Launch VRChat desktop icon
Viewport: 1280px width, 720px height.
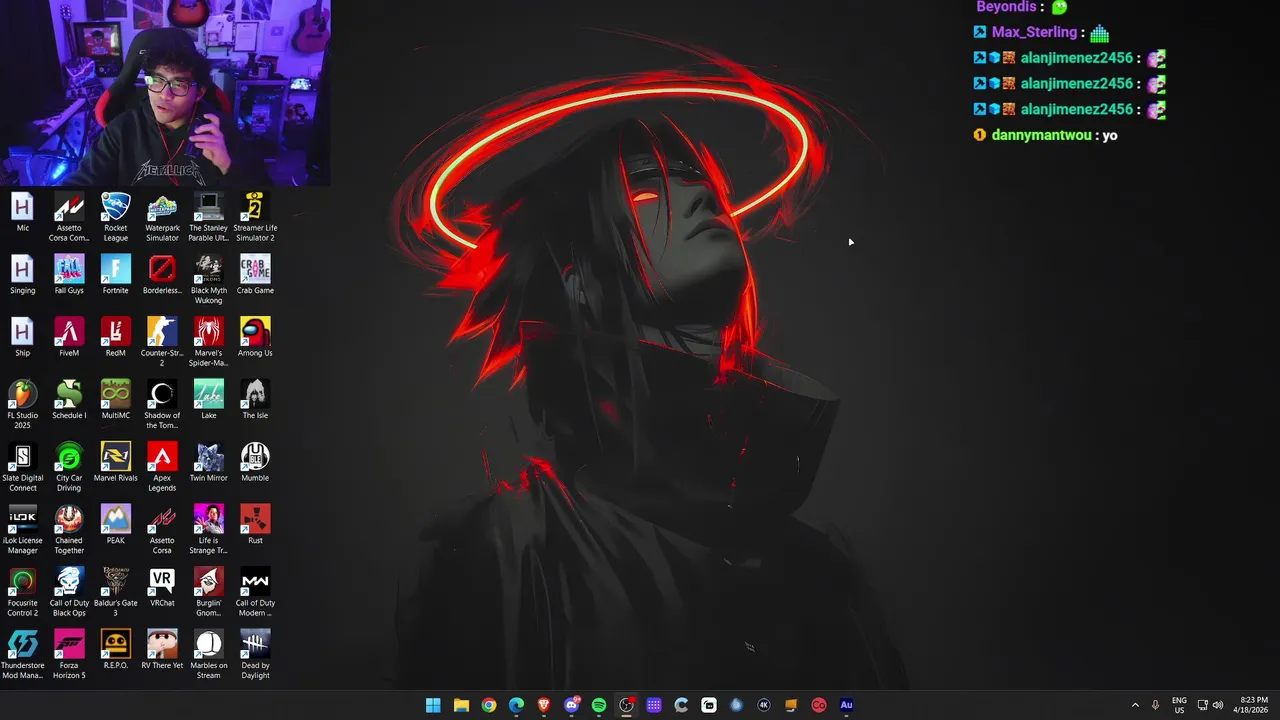click(x=162, y=588)
